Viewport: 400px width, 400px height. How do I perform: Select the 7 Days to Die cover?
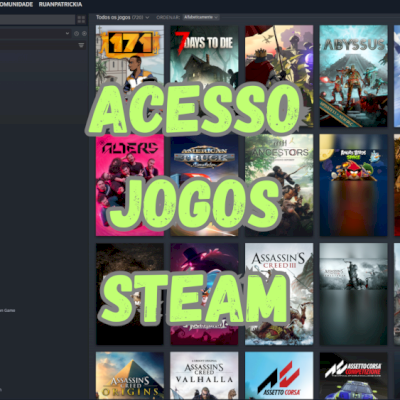204,76
